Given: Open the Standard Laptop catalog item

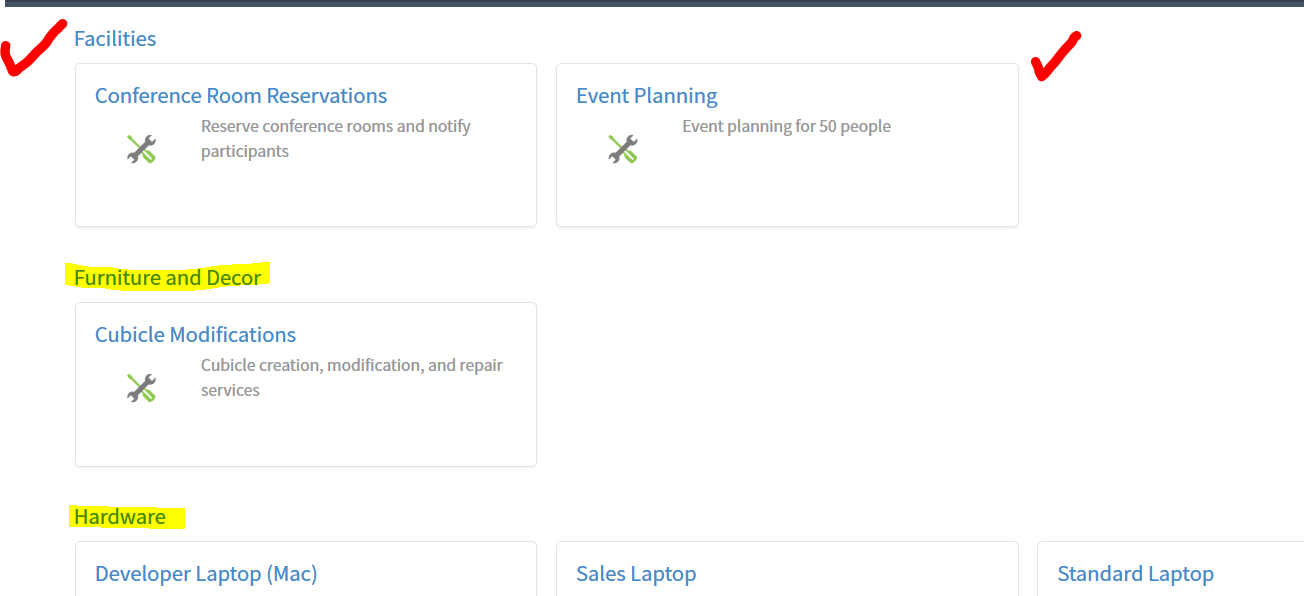Looking at the screenshot, I should click(x=1135, y=574).
